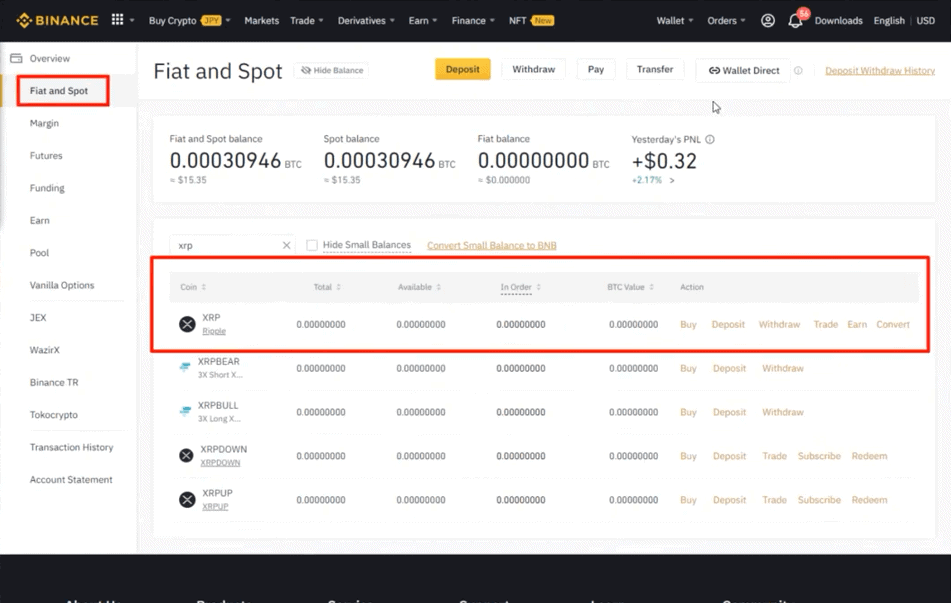Focus the coin search field containing xrp
Image resolution: width=951 pixels, height=603 pixels.
(232, 245)
